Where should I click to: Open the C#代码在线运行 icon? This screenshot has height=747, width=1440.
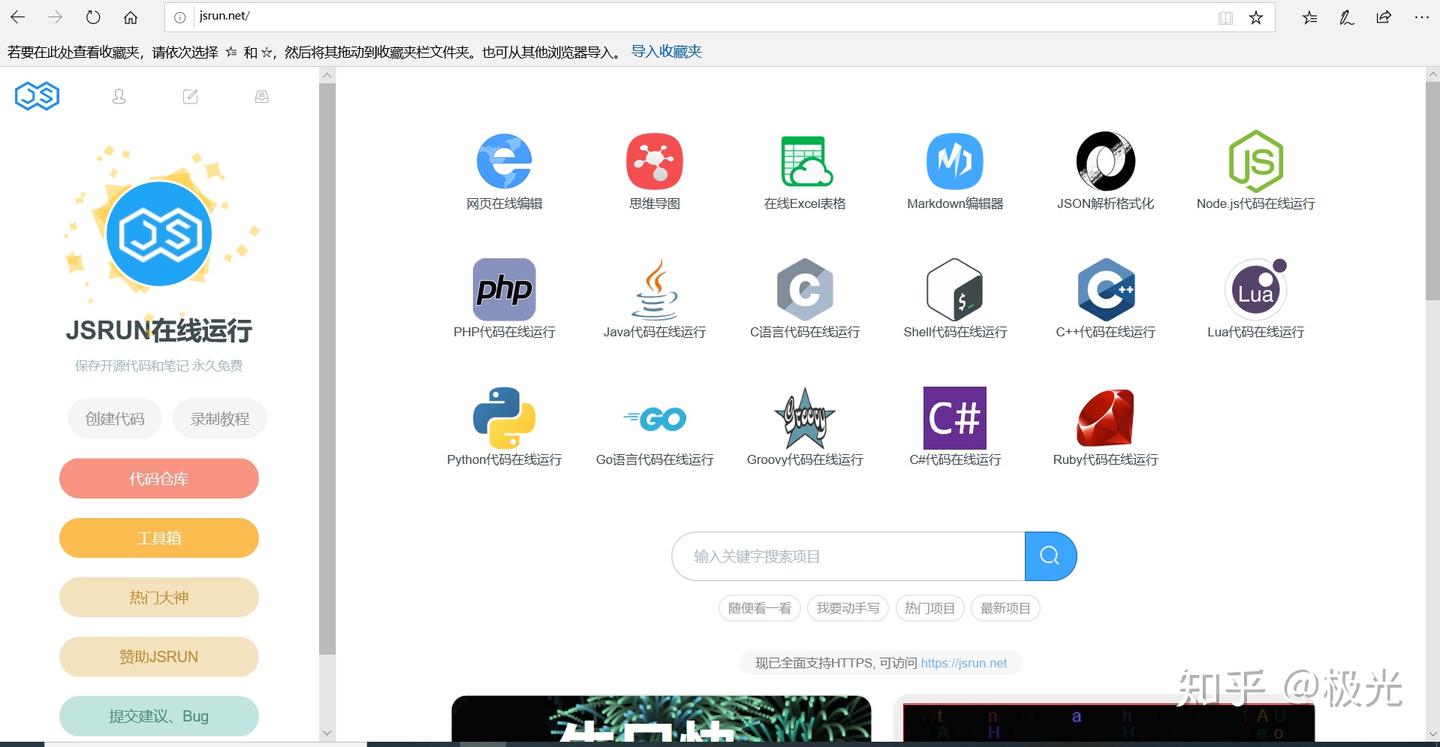955,418
